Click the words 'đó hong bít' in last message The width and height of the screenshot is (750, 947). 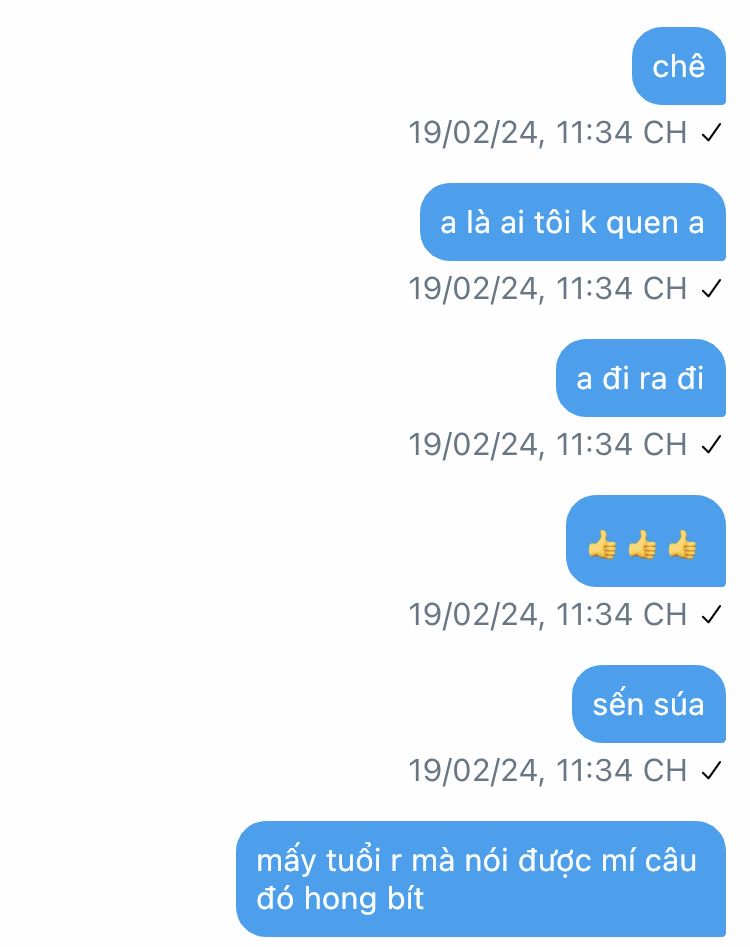340,899
